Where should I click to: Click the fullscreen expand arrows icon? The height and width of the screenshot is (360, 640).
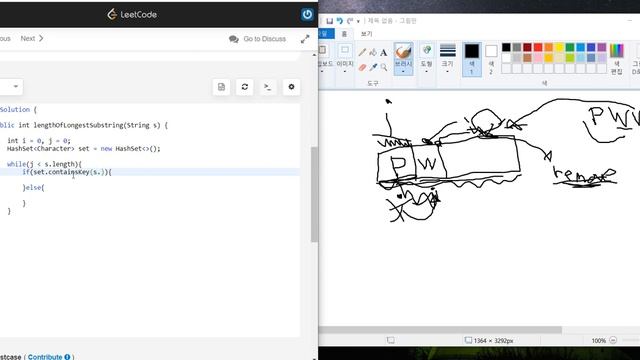pos(305,39)
